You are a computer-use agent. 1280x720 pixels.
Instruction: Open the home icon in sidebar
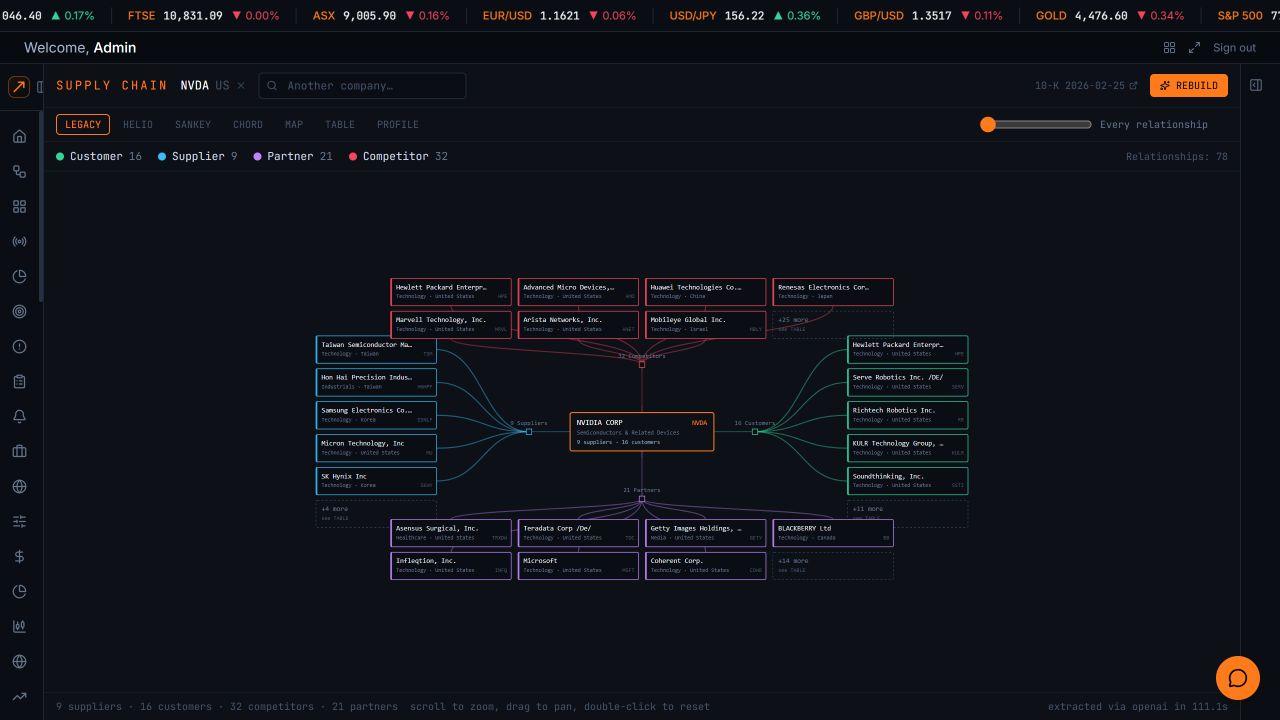coord(19,136)
